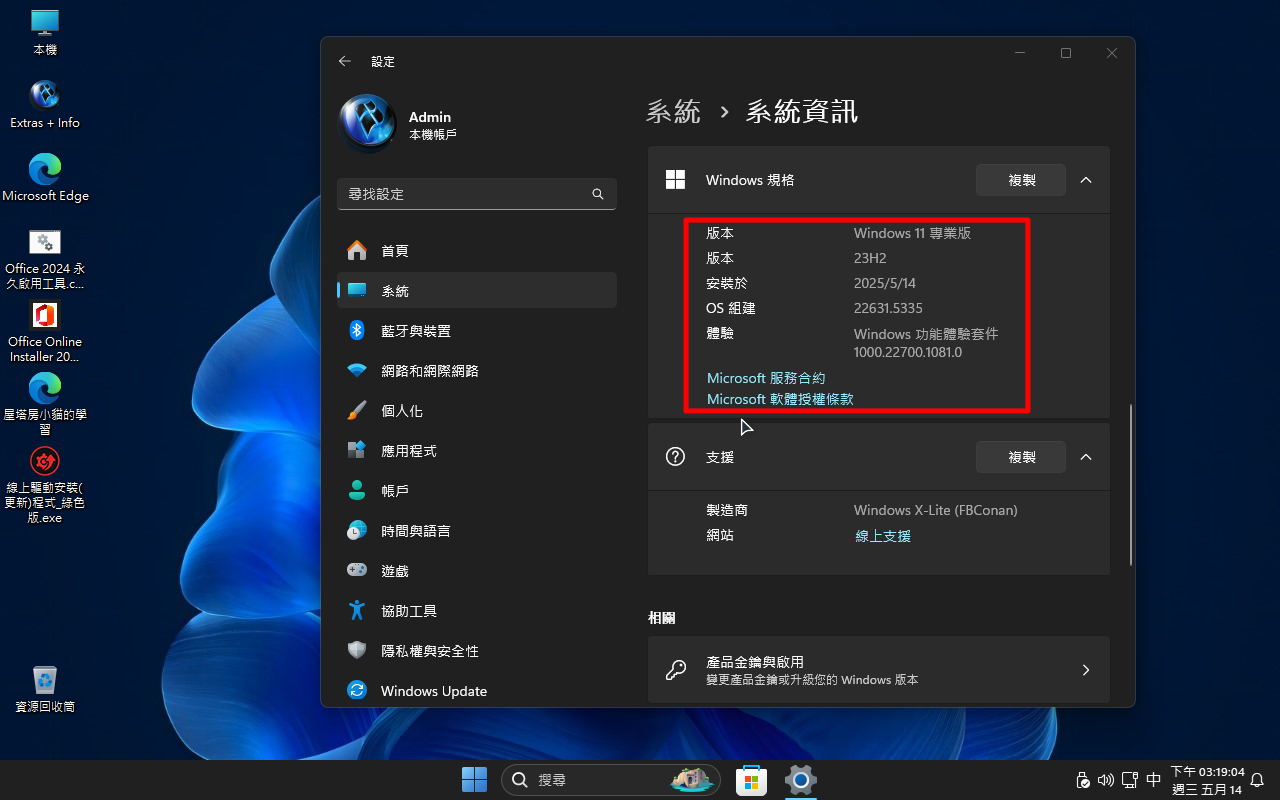1280x800 pixels.
Task: Maximize the Settings window
Action: 1066,53
